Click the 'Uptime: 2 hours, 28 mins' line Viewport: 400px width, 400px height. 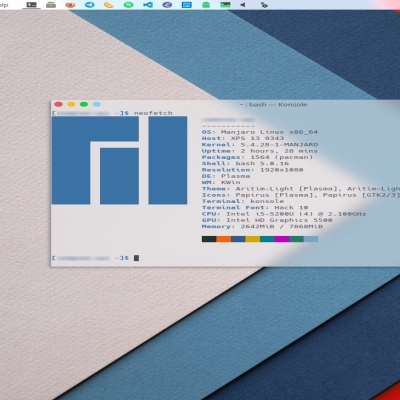coord(260,151)
